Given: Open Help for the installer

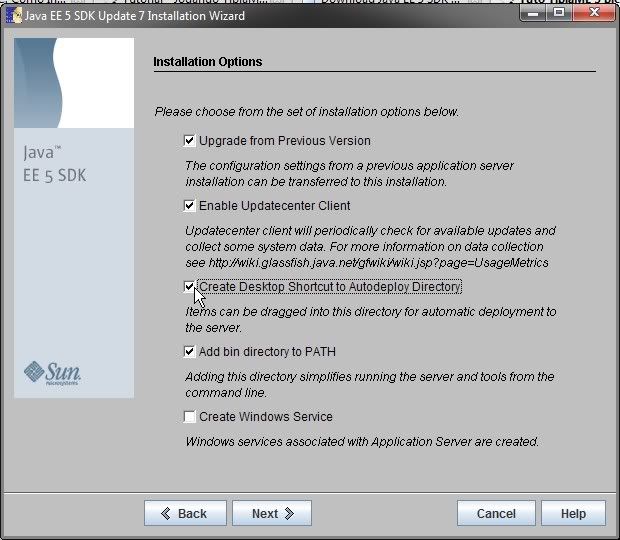Looking at the screenshot, I should (573, 513).
